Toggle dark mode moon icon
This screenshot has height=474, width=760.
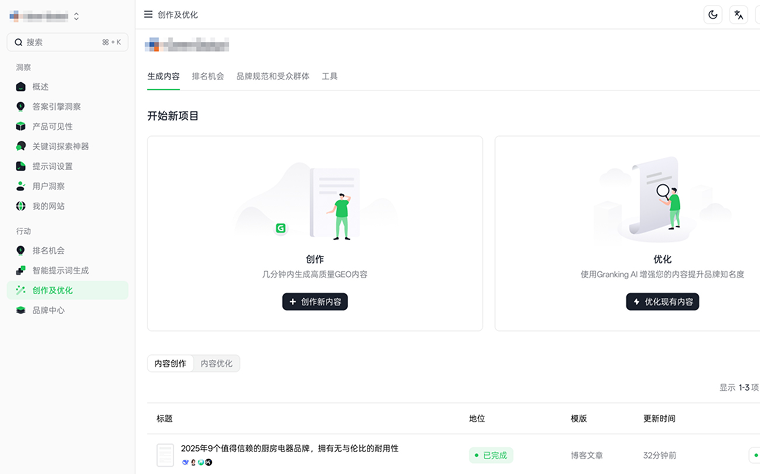tap(713, 14)
